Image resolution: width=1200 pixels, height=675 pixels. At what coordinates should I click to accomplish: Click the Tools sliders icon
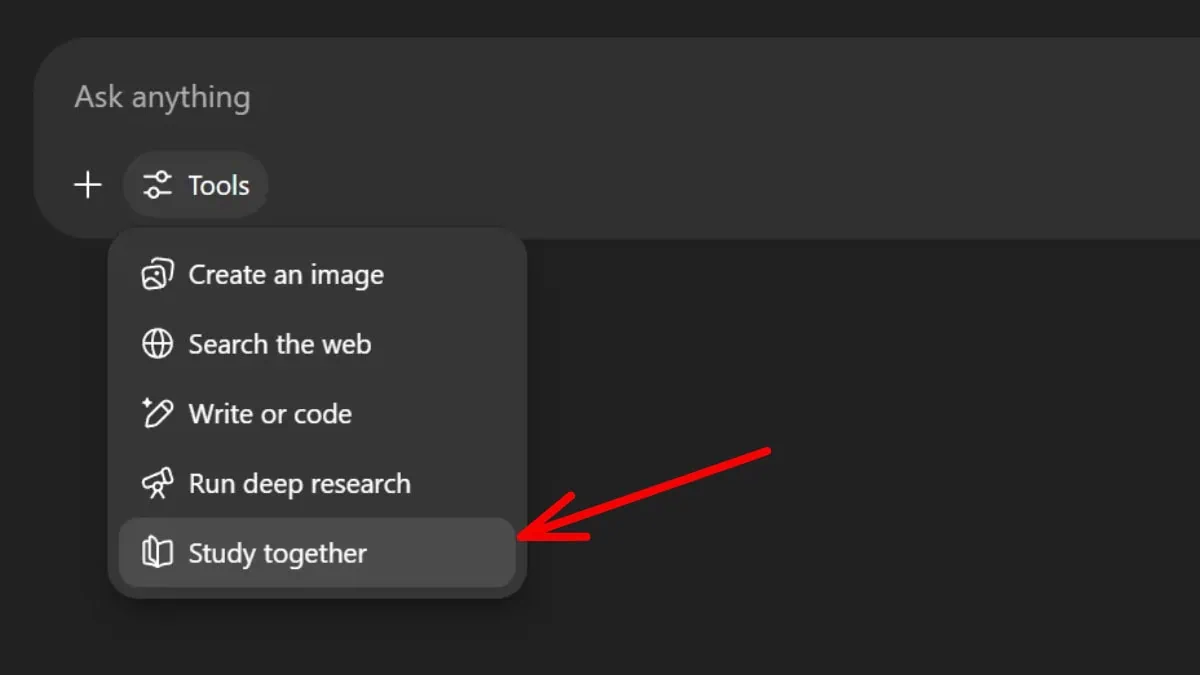point(157,185)
